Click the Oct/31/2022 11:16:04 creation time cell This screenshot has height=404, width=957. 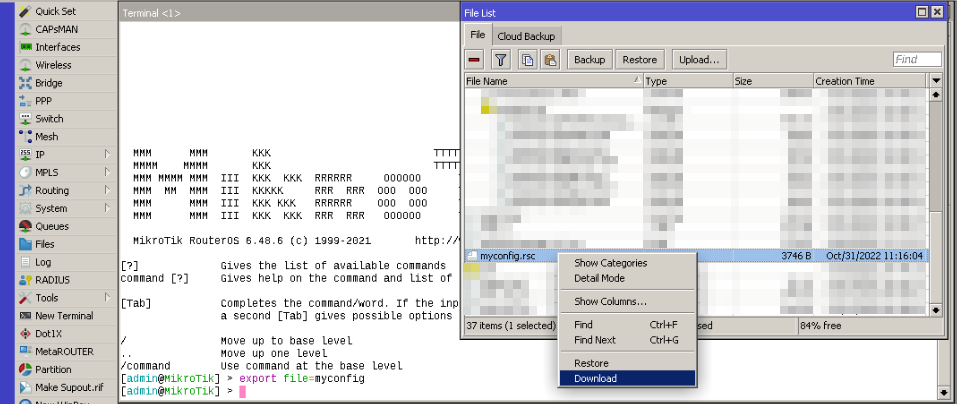click(x=875, y=256)
